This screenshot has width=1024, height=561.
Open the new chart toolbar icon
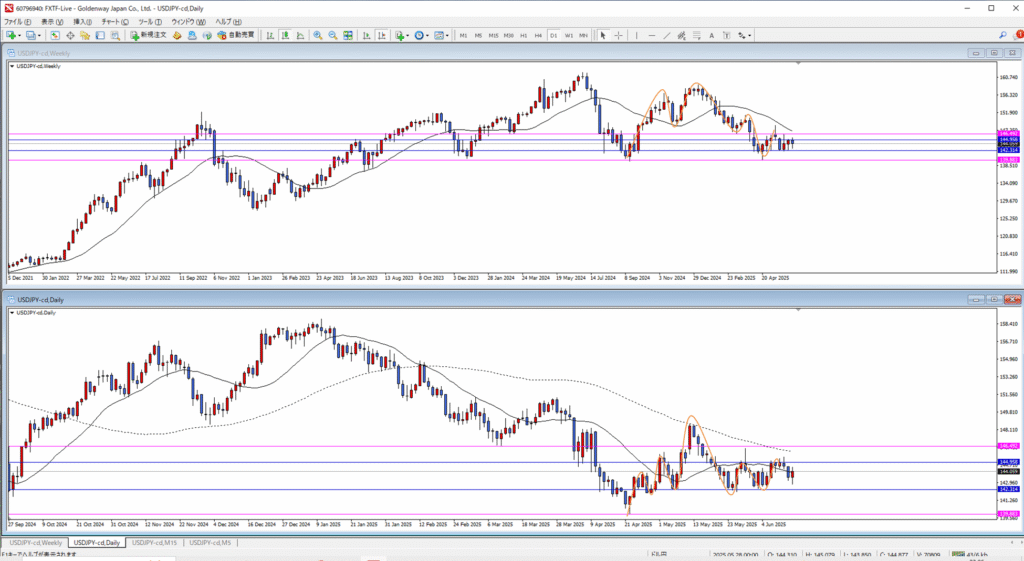(x=11, y=35)
